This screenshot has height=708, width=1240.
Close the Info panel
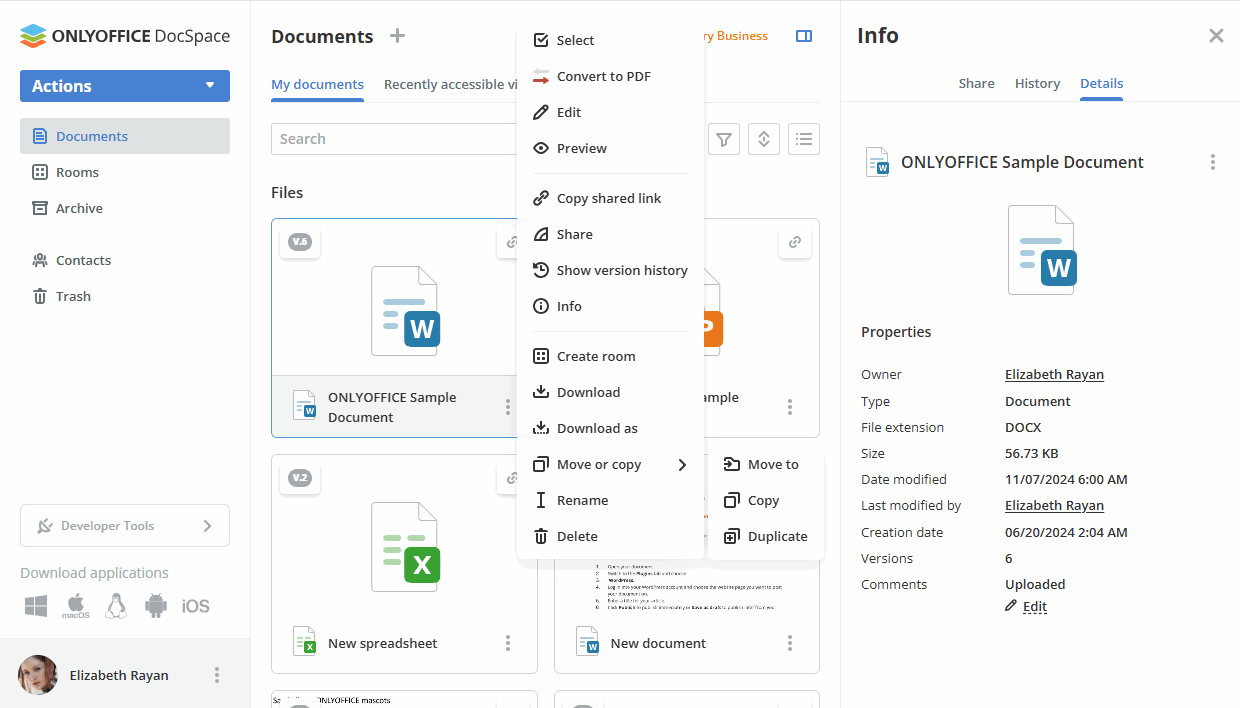[x=1216, y=36]
